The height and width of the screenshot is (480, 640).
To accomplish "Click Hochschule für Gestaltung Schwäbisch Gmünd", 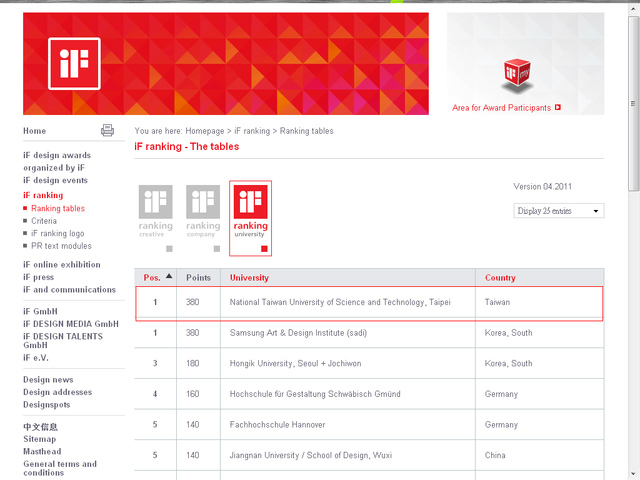I will pos(315,394).
